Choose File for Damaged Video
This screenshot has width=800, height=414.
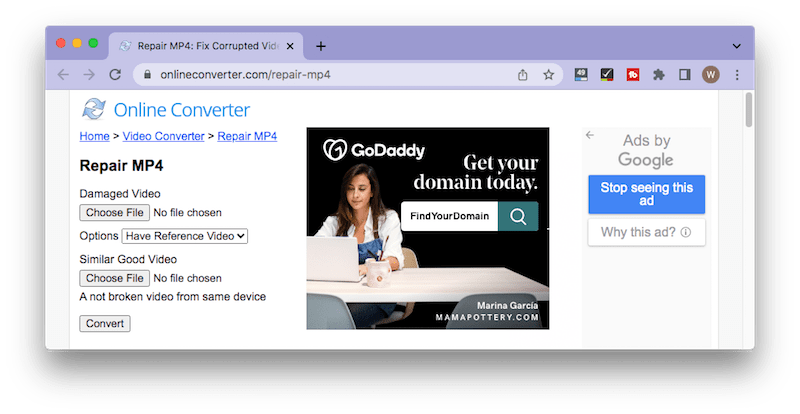[x=114, y=212]
